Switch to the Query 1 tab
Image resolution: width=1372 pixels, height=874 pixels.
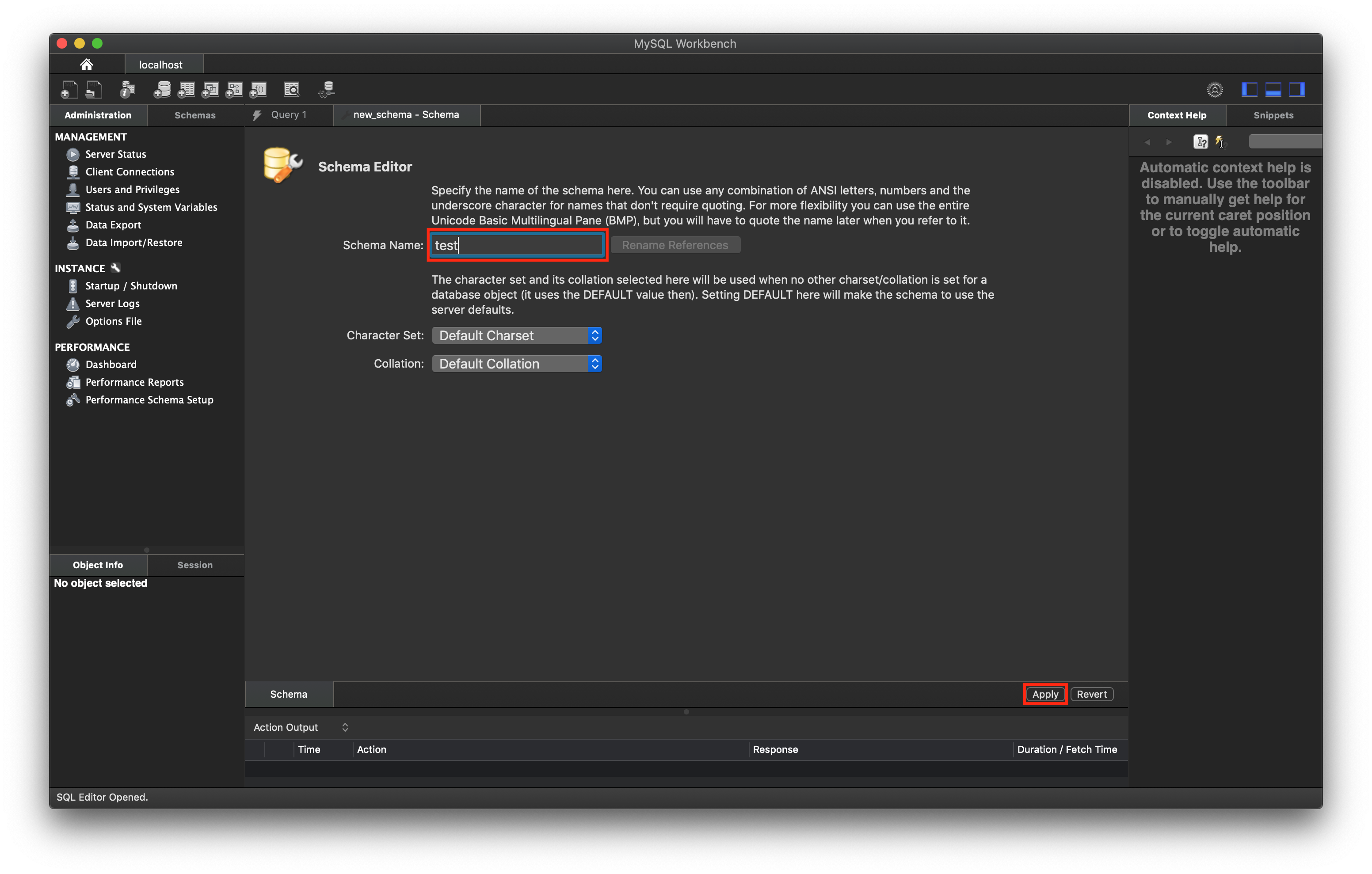pos(289,114)
